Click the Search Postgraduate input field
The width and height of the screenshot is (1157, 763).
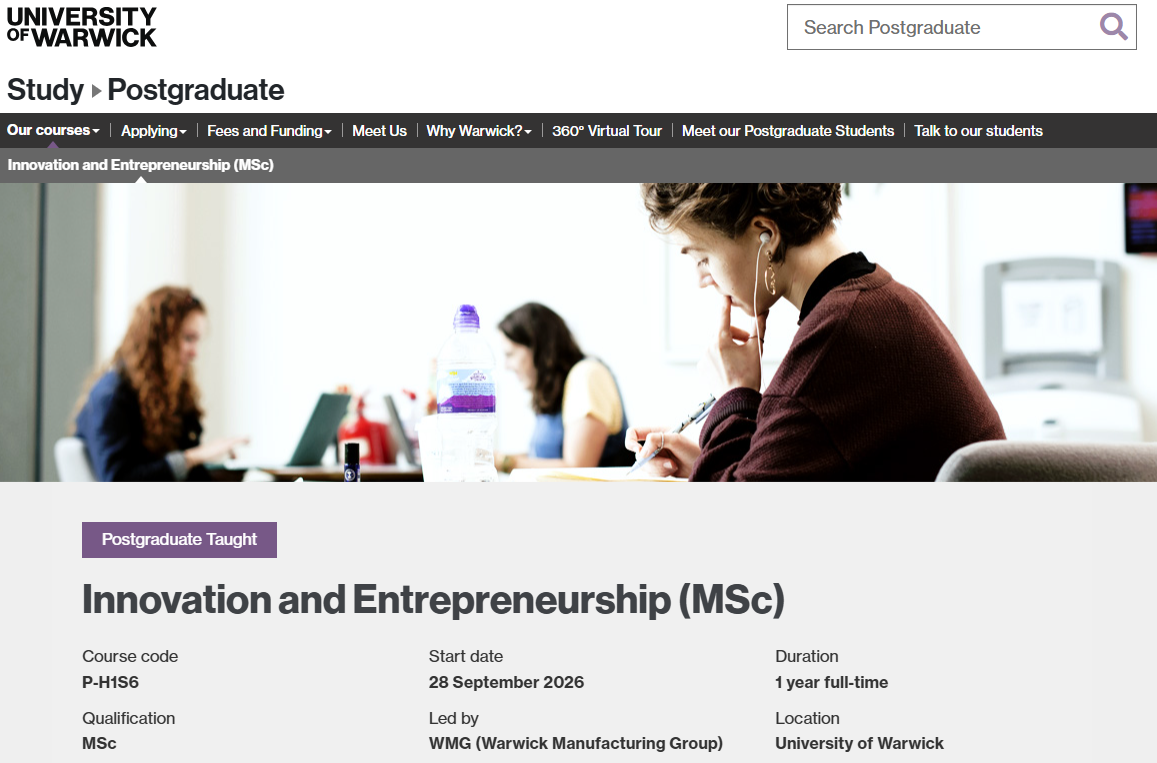[x=940, y=27]
